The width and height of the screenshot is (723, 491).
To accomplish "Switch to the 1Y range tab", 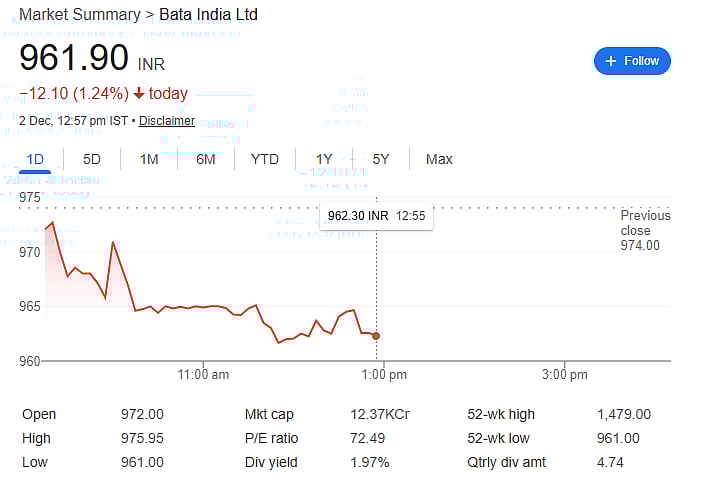I will tap(324, 159).
